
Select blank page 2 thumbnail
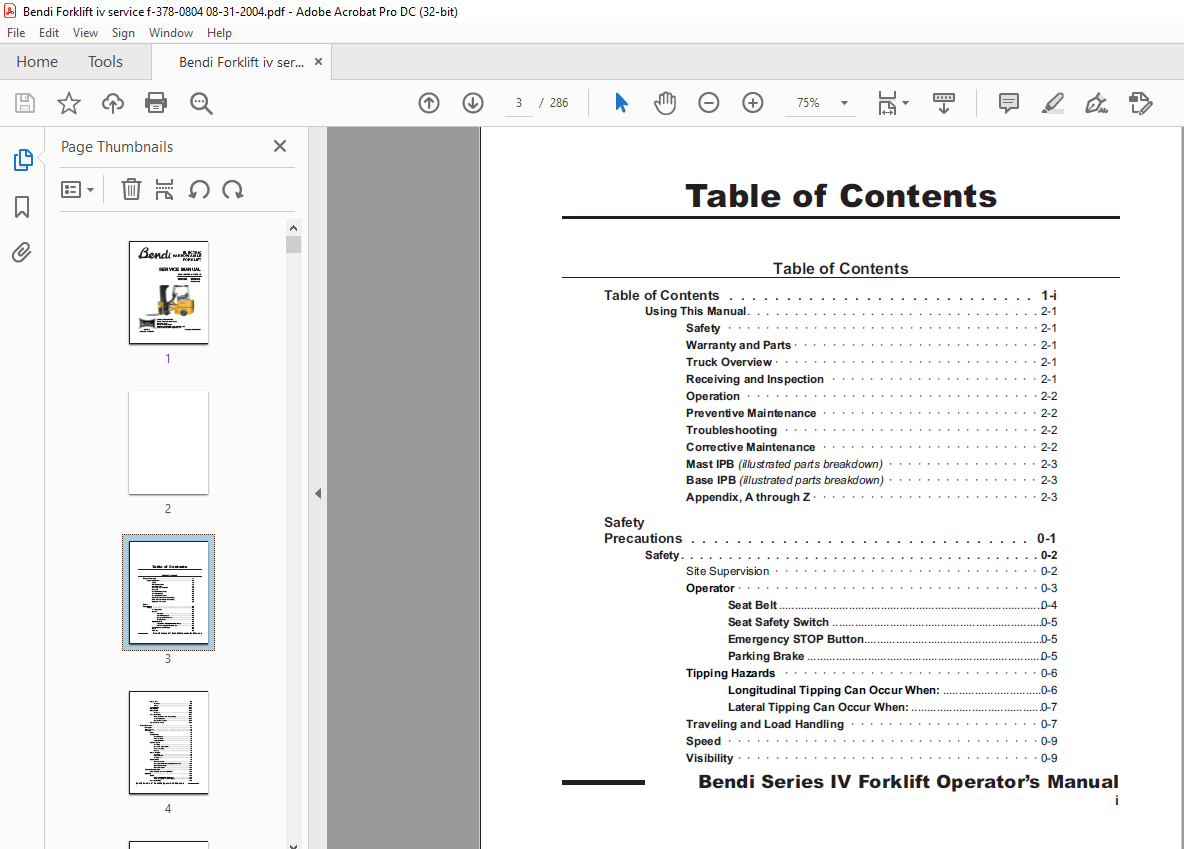click(x=168, y=443)
